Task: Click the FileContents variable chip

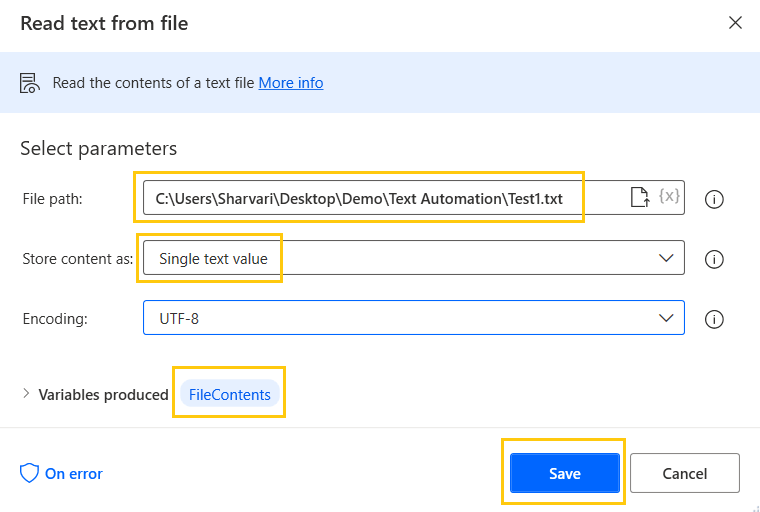Action: click(x=230, y=394)
